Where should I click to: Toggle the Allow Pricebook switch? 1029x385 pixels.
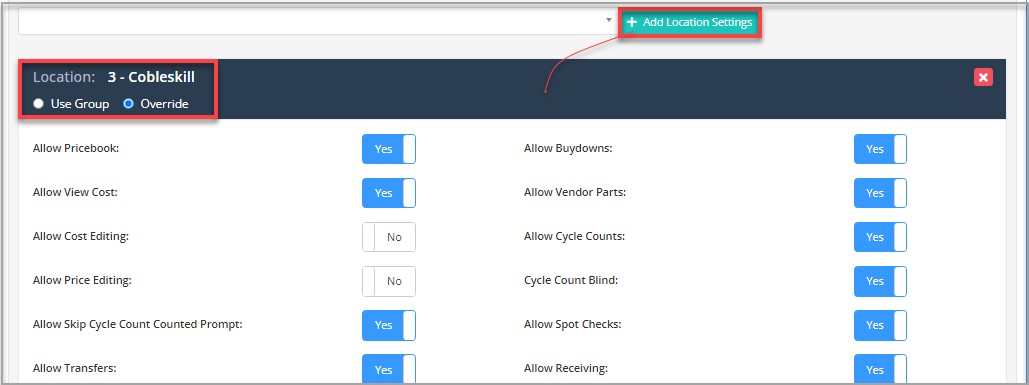click(388, 149)
